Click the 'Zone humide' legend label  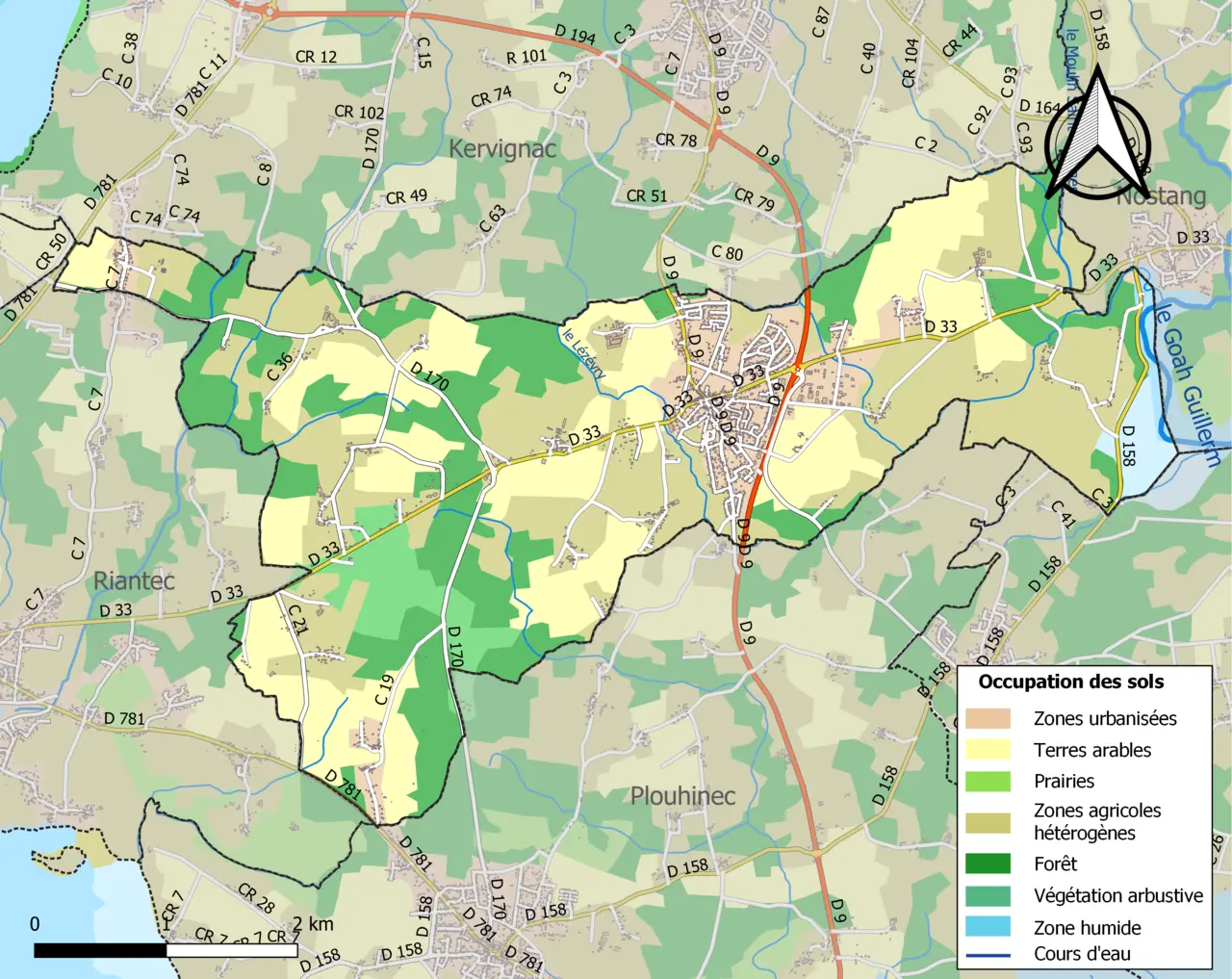[x=1087, y=928]
